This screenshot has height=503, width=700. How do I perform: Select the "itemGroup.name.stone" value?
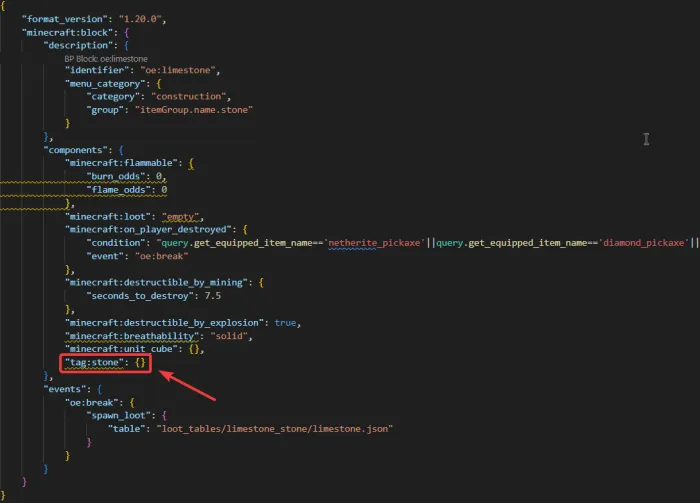pos(194,110)
